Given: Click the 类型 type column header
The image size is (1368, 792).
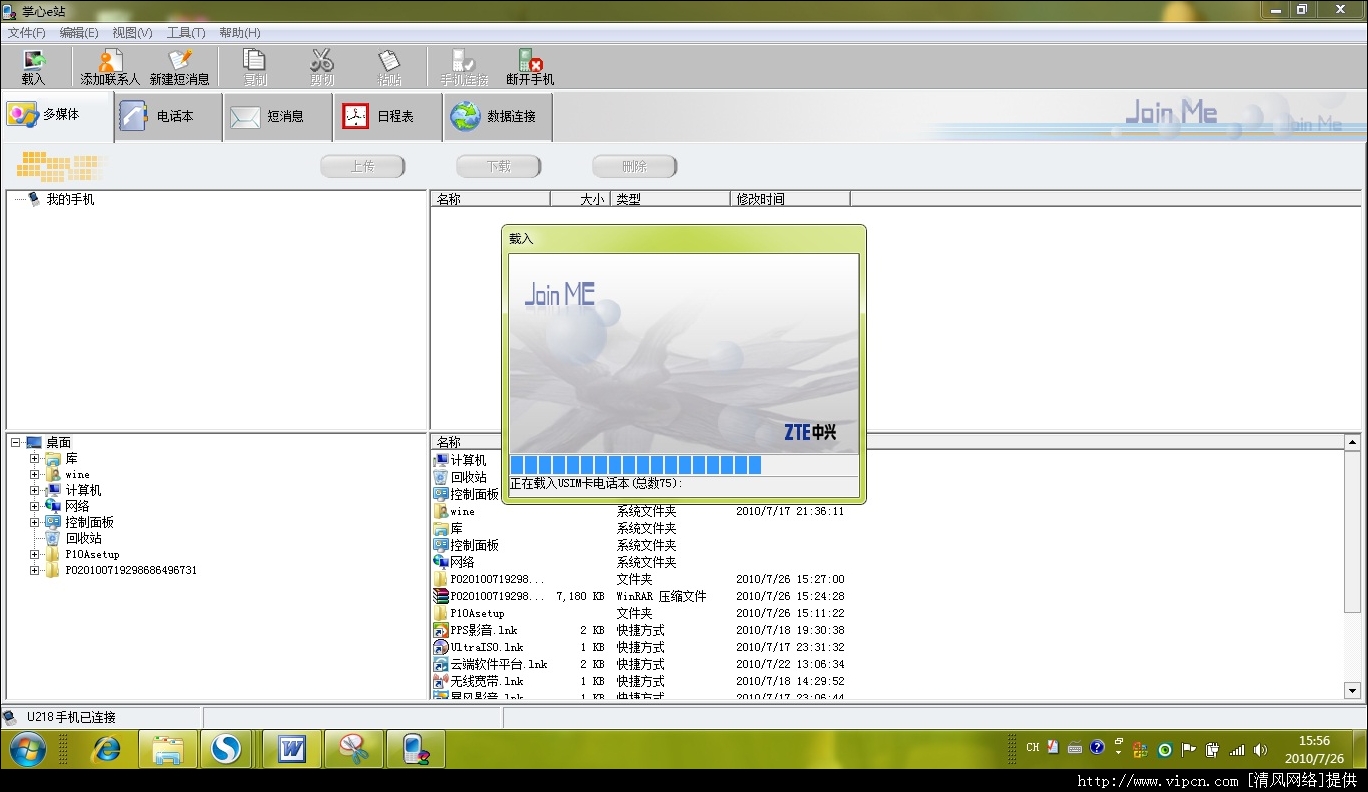Looking at the screenshot, I should coord(670,199).
